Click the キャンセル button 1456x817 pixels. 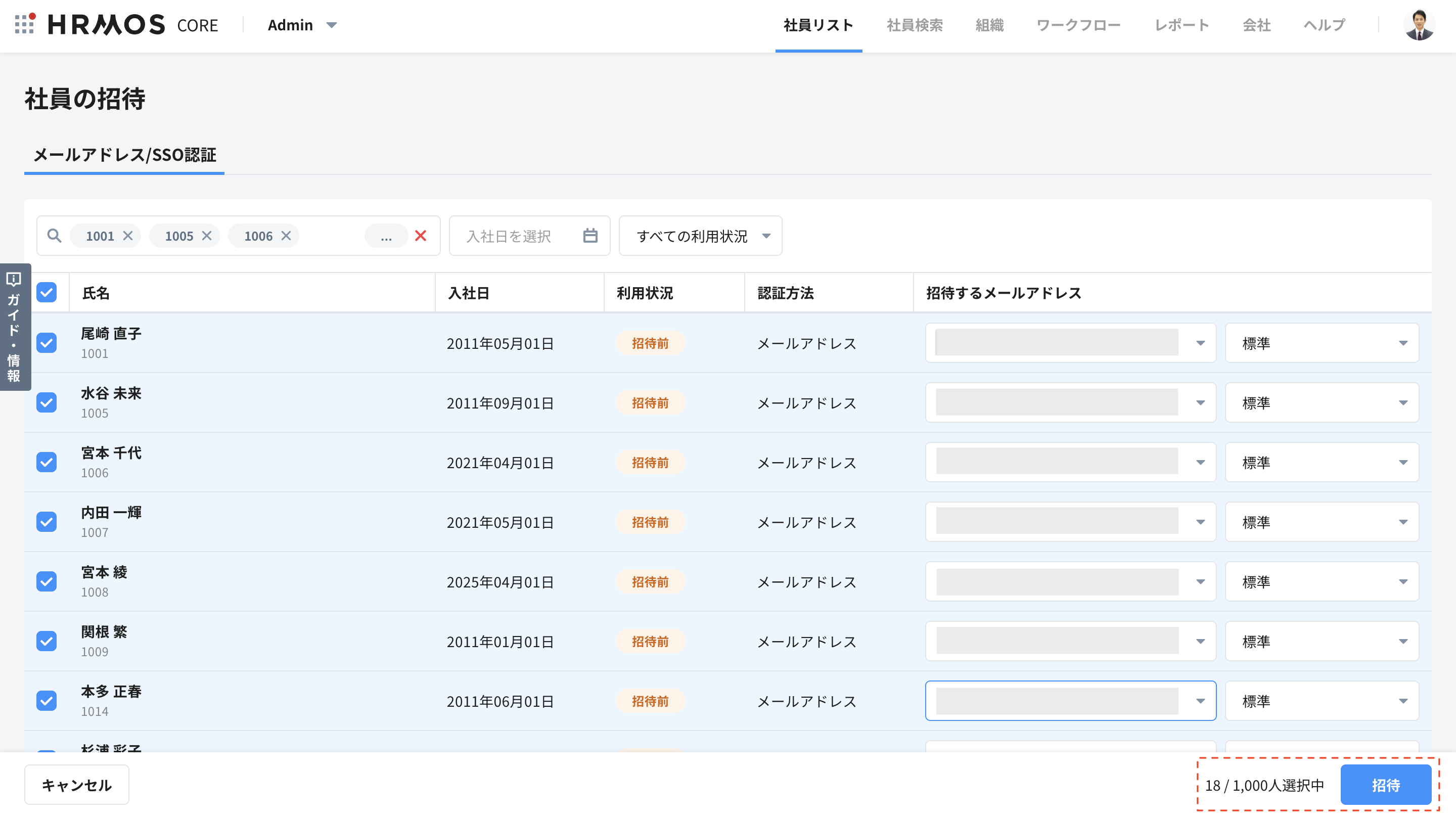coord(77,785)
